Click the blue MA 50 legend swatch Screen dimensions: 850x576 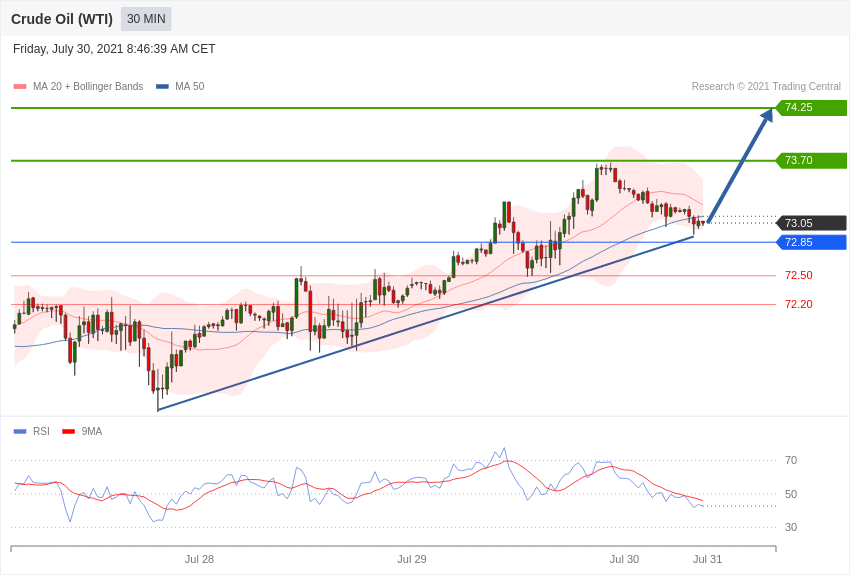[162, 87]
